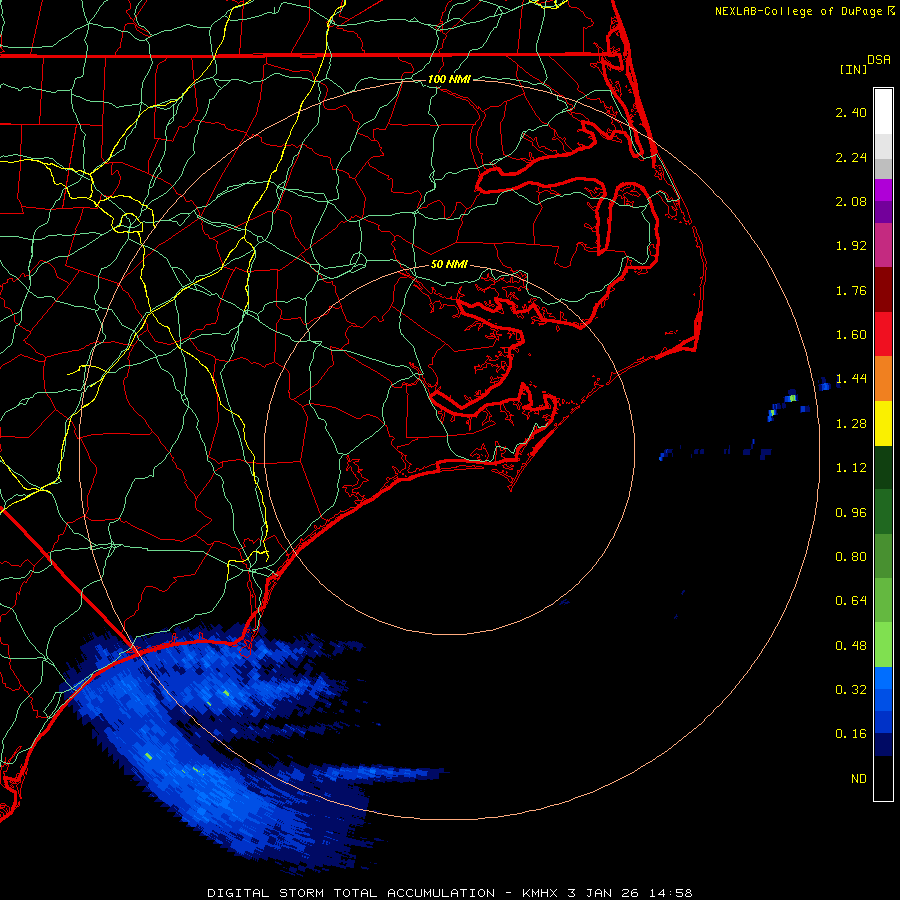Click the 1.92 legend value
900x900 pixels.
tap(851, 246)
